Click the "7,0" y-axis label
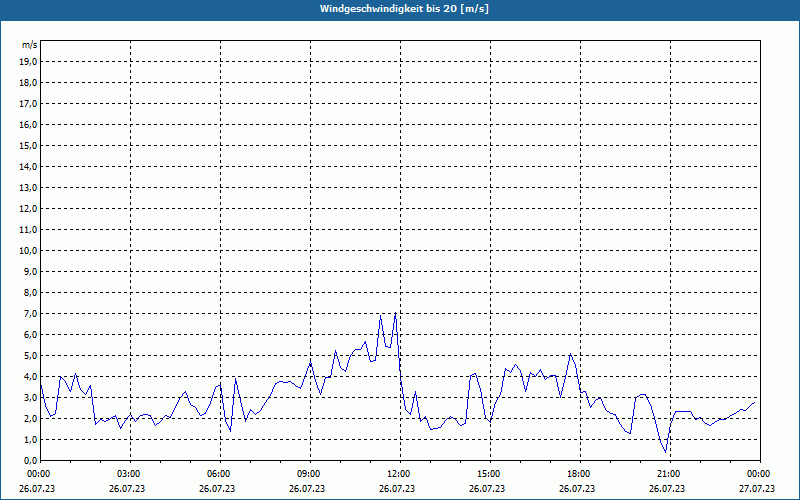The image size is (800, 500). click(x=30, y=314)
